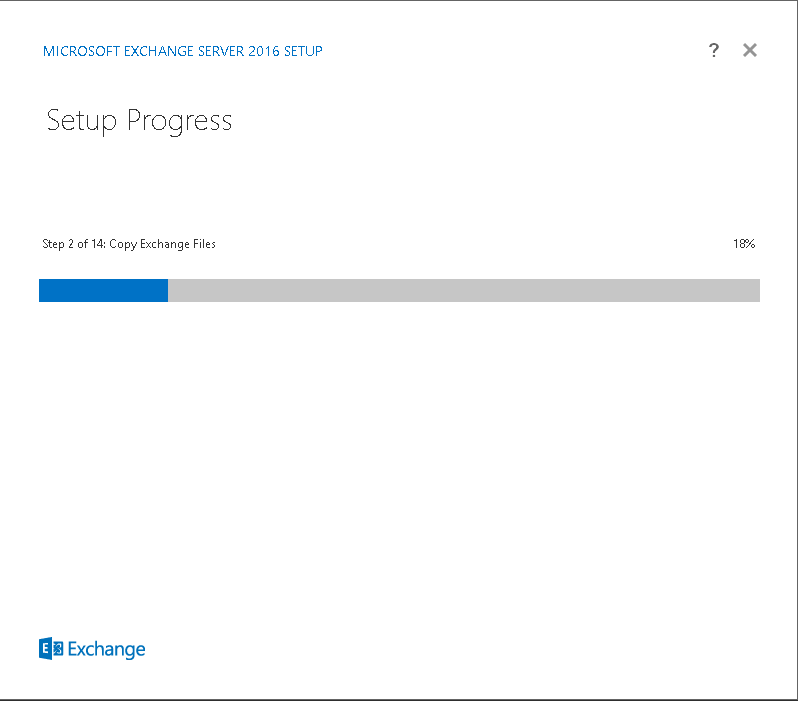The height and width of the screenshot is (701, 798).
Task: Select the Setup Progress heading
Action: (x=139, y=121)
